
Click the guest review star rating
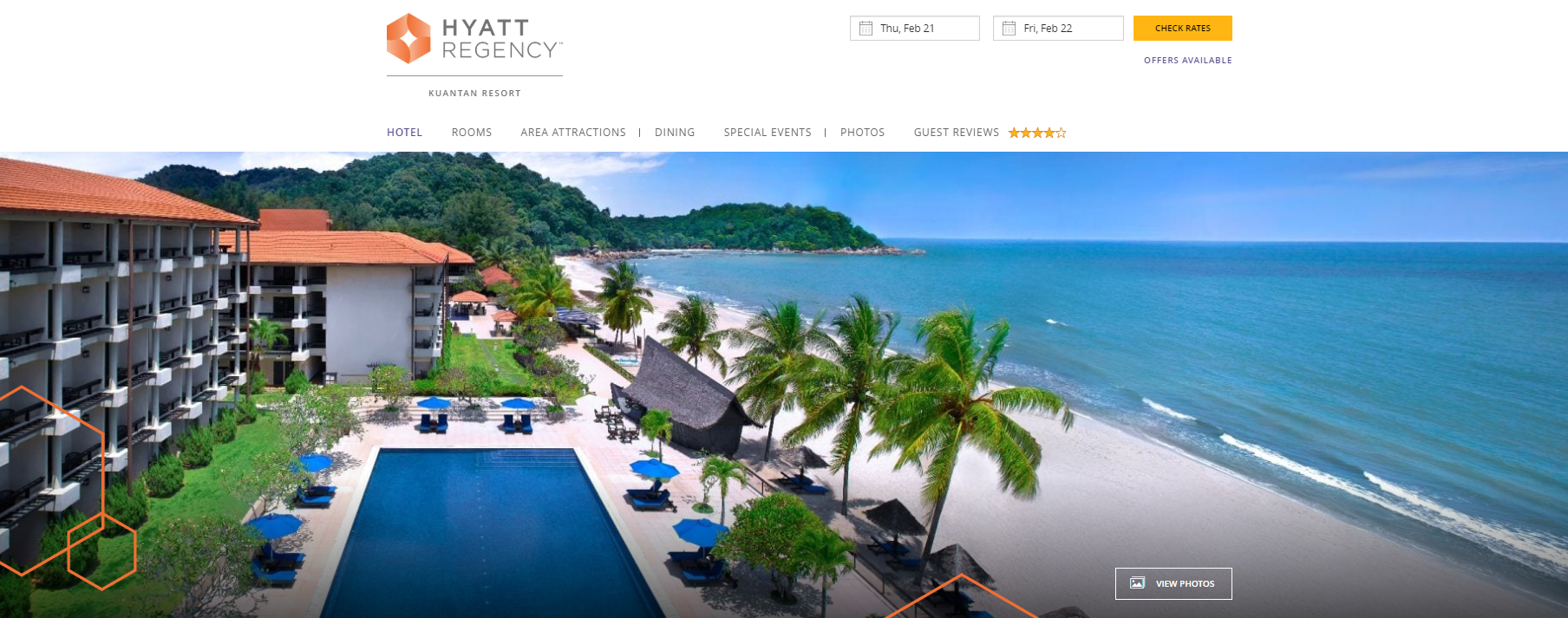click(x=1037, y=133)
